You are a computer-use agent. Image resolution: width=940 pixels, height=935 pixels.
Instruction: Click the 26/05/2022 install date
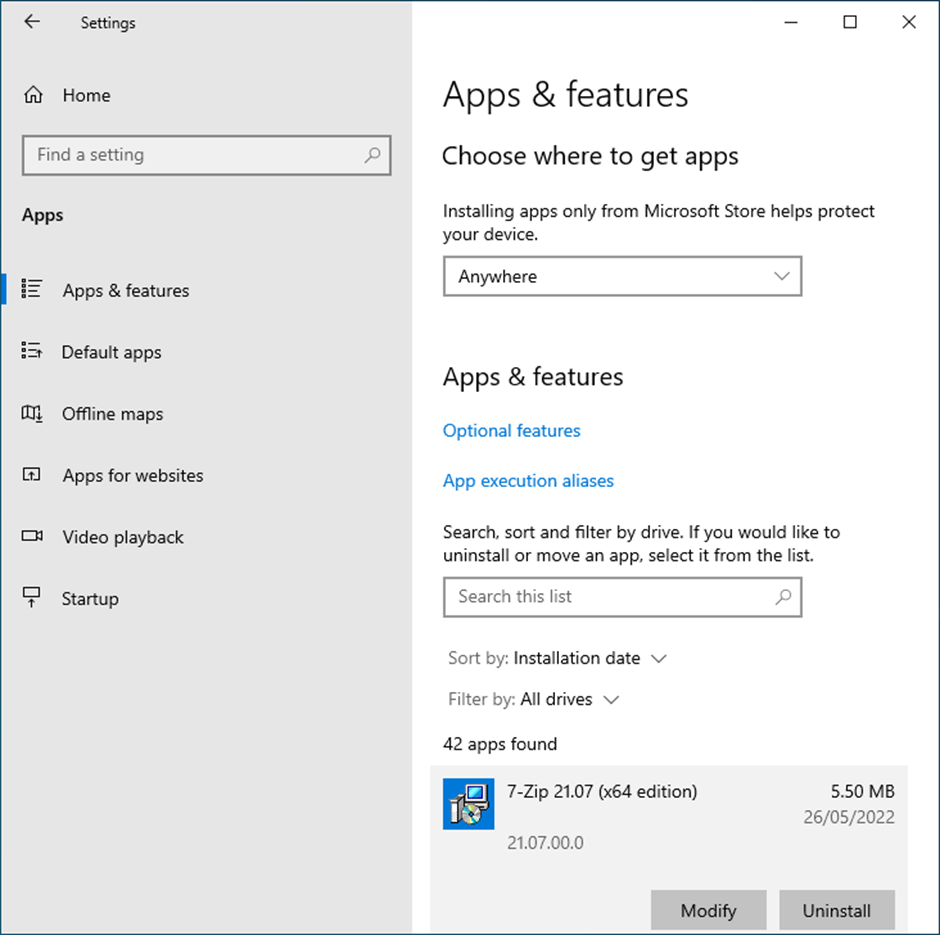click(849, 817)
